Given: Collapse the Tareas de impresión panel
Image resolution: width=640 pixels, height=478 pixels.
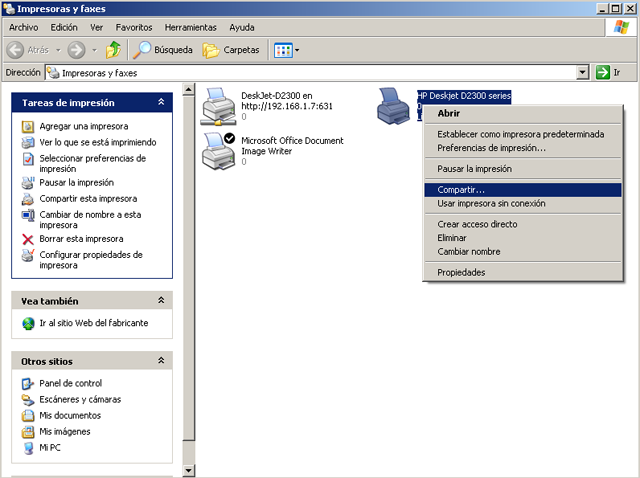Looking at the screenshot, I should 161,102.
